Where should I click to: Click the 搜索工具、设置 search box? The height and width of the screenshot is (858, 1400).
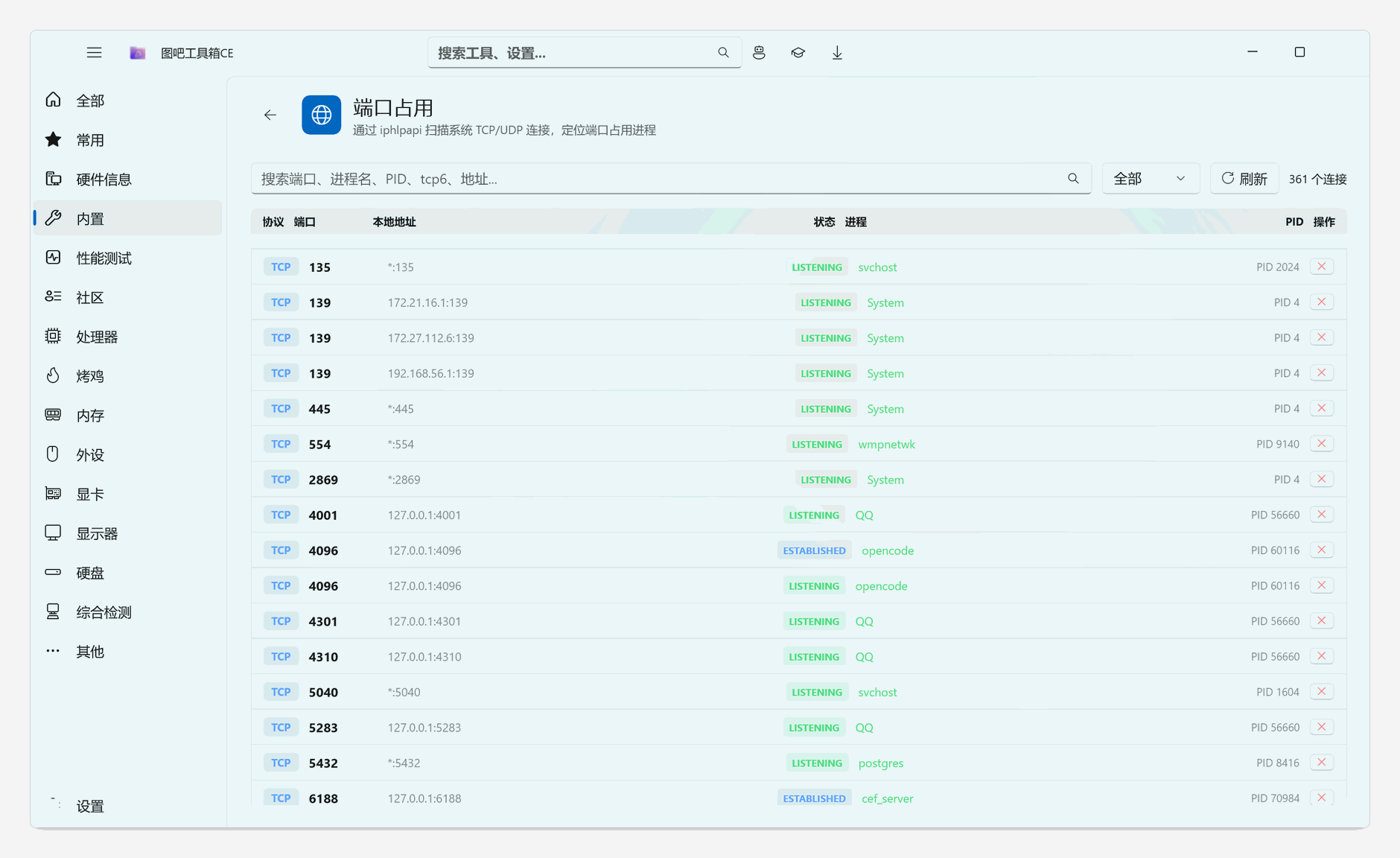coord(585,53)
